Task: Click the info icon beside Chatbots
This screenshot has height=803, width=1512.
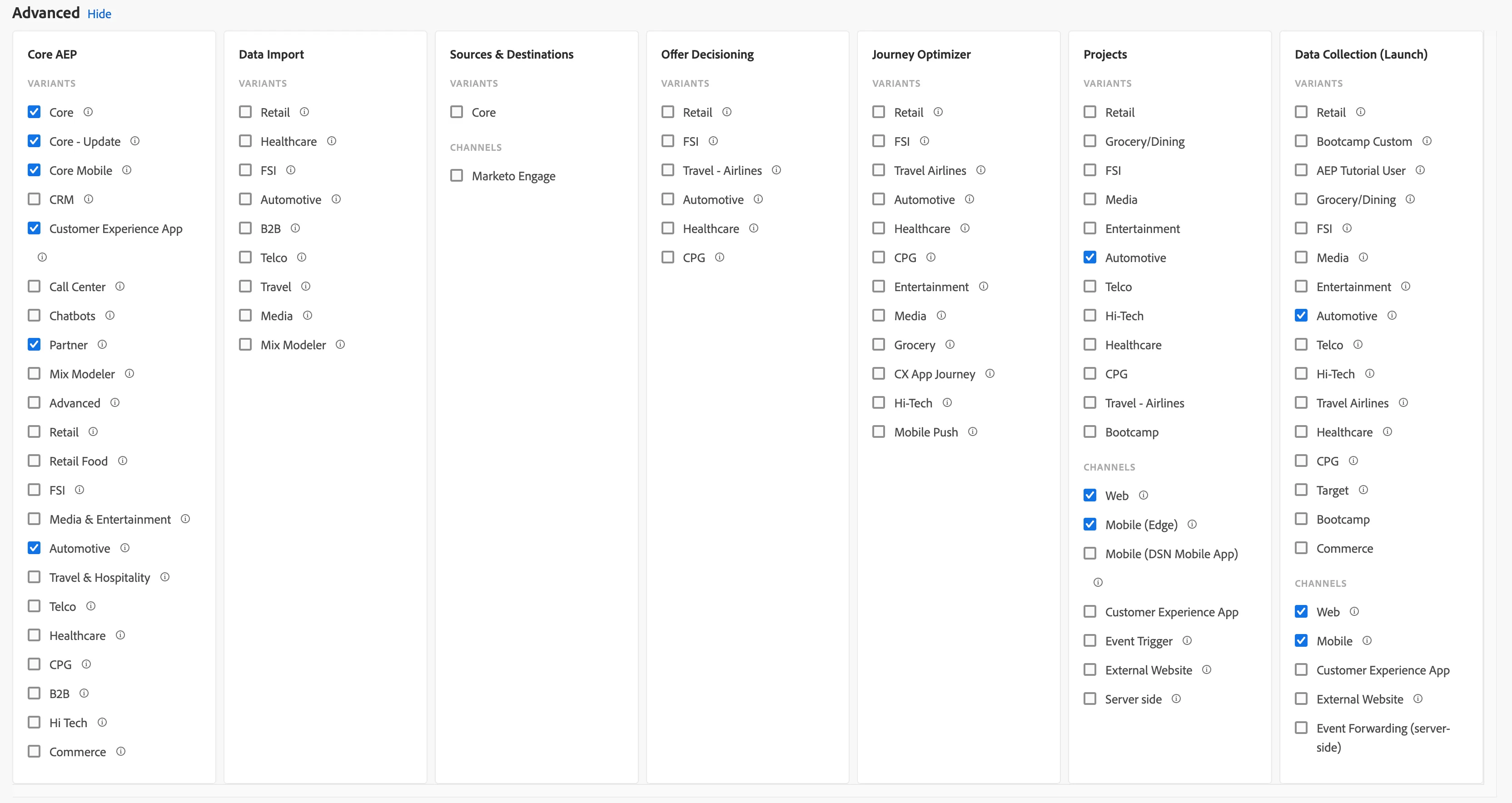Action: (110, 315)
